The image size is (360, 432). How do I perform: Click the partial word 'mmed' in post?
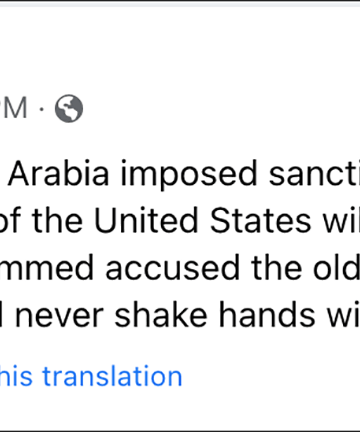[x=47, y=267]
